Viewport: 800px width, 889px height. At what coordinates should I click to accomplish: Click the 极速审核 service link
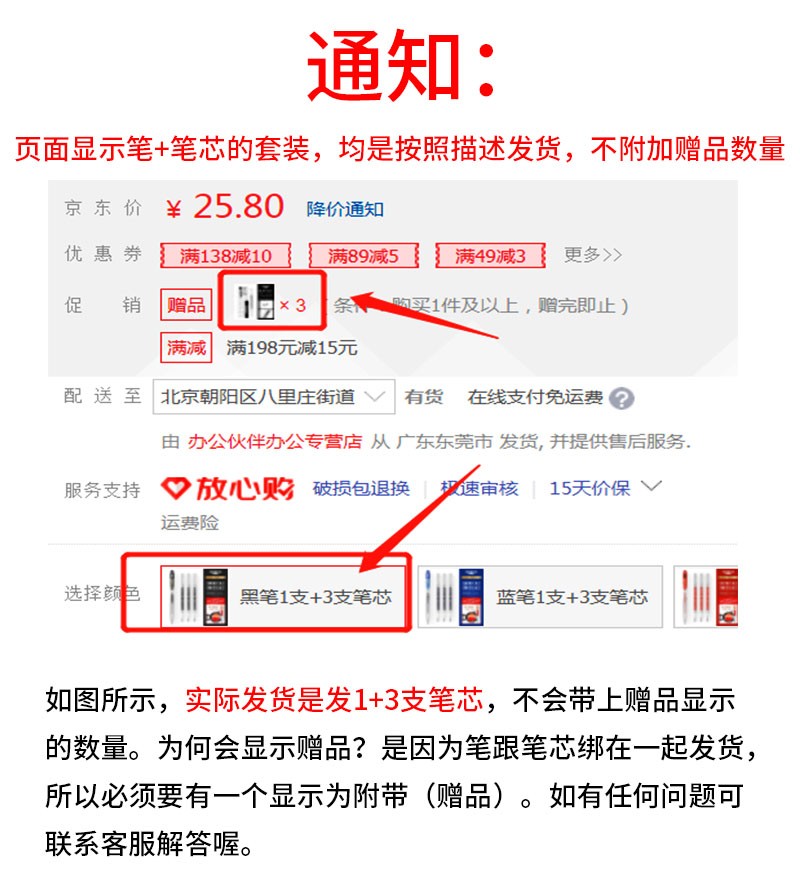pyautogui.click(x=480, y=488)
